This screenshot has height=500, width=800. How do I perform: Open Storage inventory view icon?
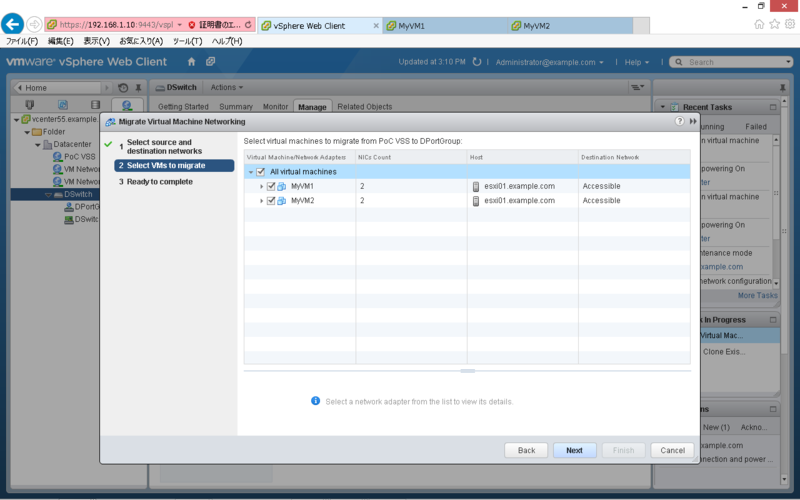click(95, 105)
